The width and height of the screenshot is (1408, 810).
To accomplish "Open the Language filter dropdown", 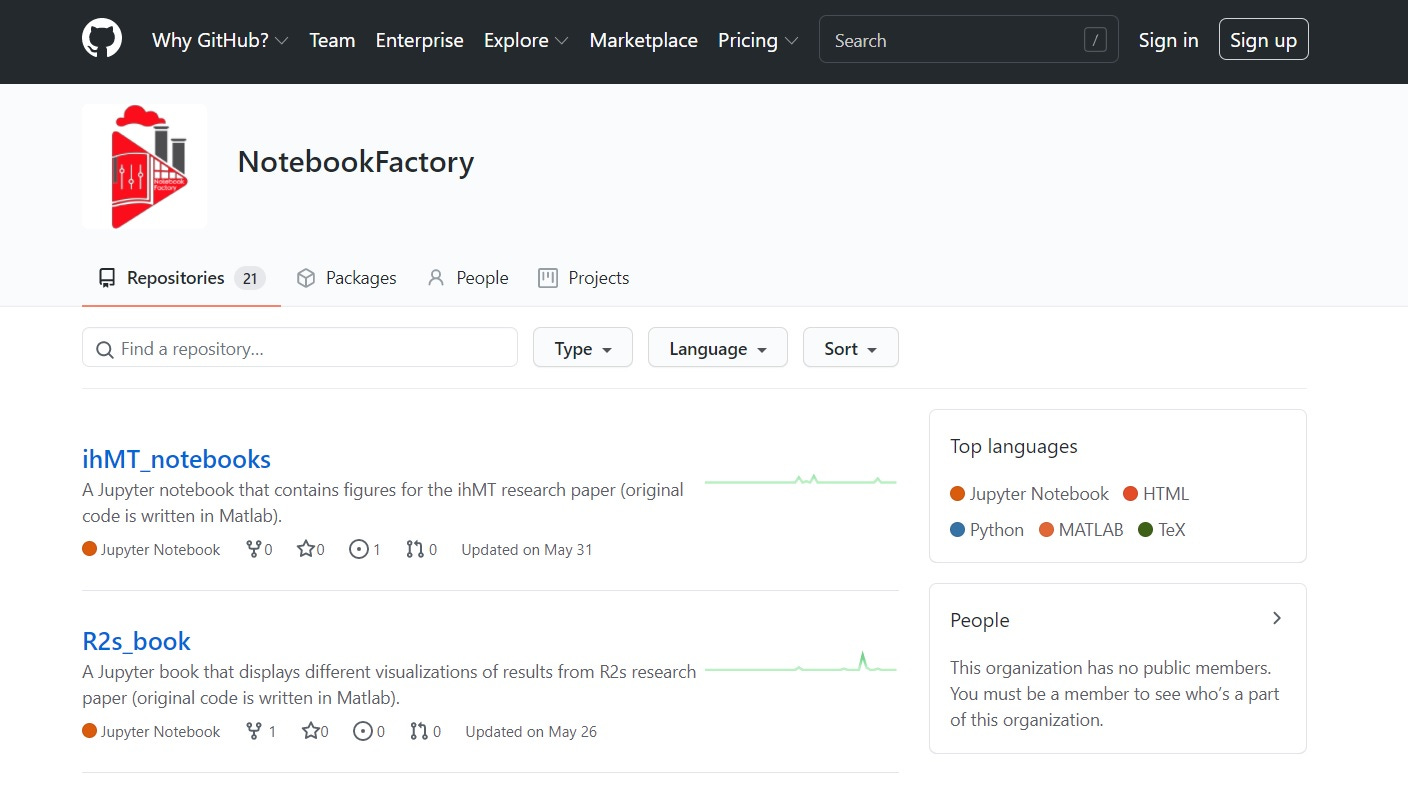I will 718,348.
